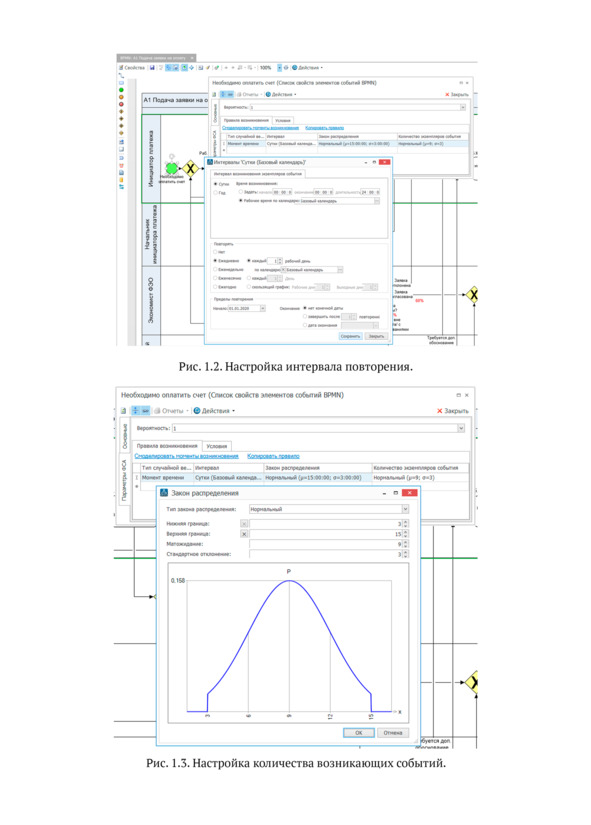Clear the Верхняя граница value with X button
This screenshot has width=591, height=825.
(x=244, y=534)
